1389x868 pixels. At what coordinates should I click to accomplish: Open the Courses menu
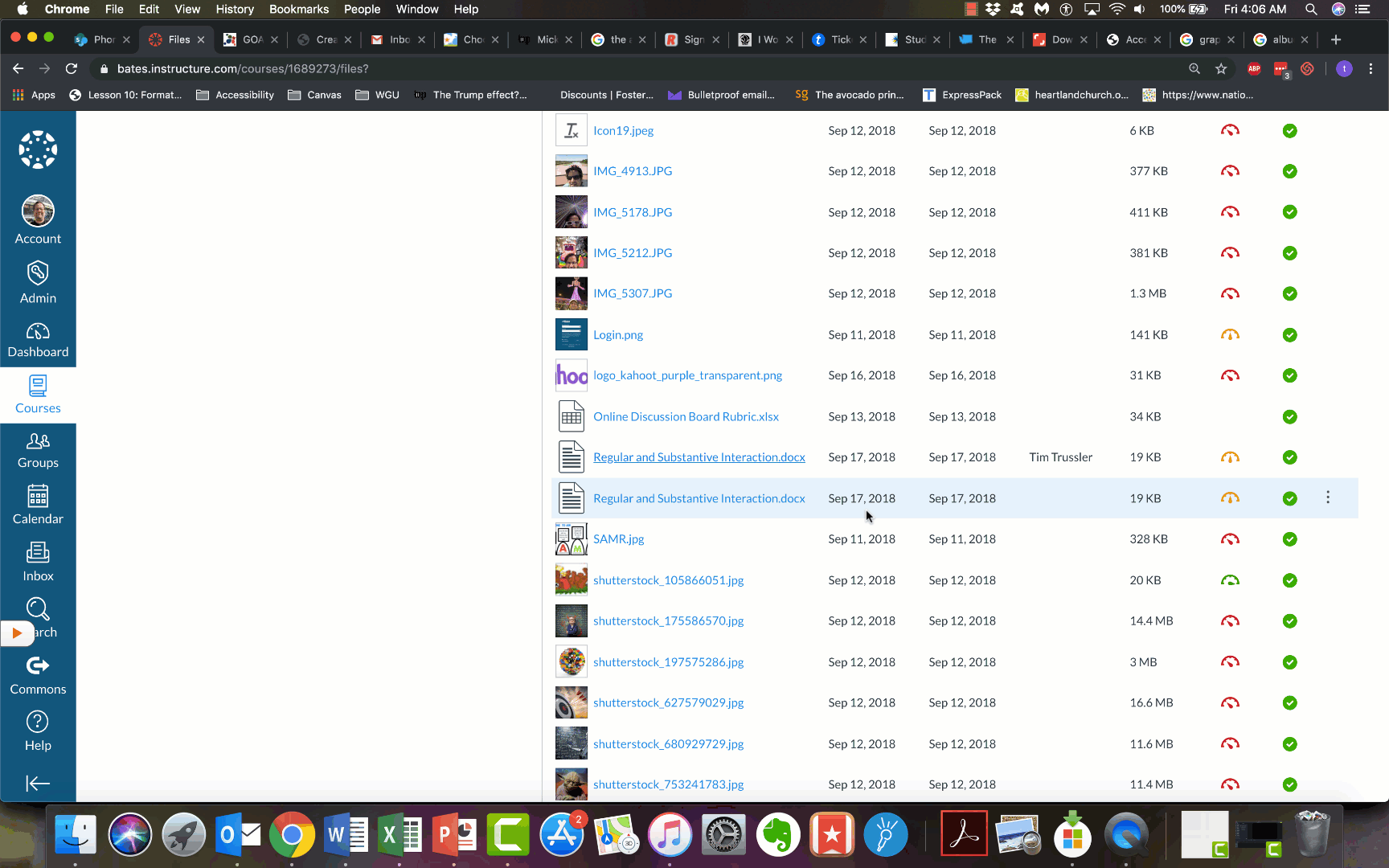click(38, 395)
